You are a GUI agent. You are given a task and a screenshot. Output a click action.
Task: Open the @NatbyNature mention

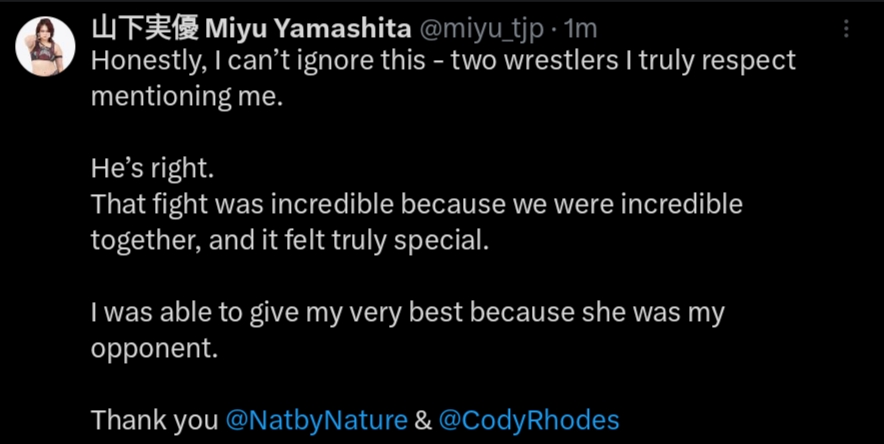pos(316,420)
